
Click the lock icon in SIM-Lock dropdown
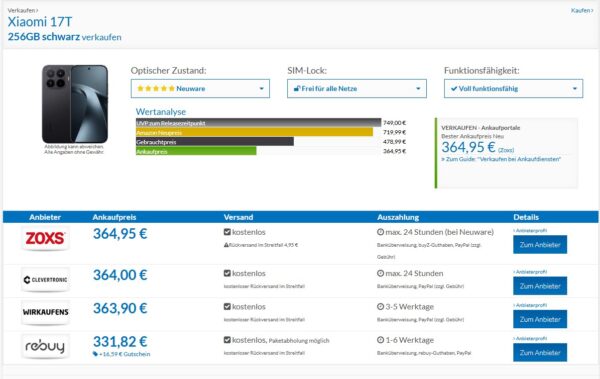[x=297, y=88]
